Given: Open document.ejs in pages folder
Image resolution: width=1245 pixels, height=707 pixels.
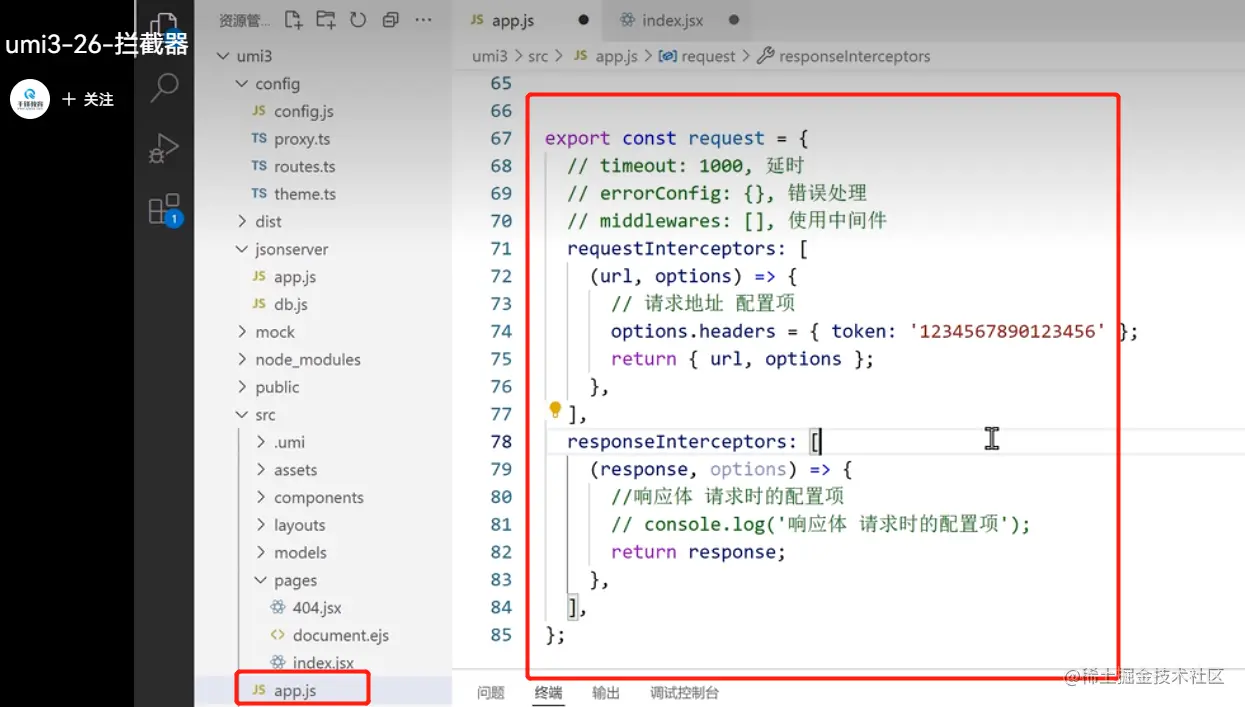Looking at the screenshot, I should click(x=341, y=635).
